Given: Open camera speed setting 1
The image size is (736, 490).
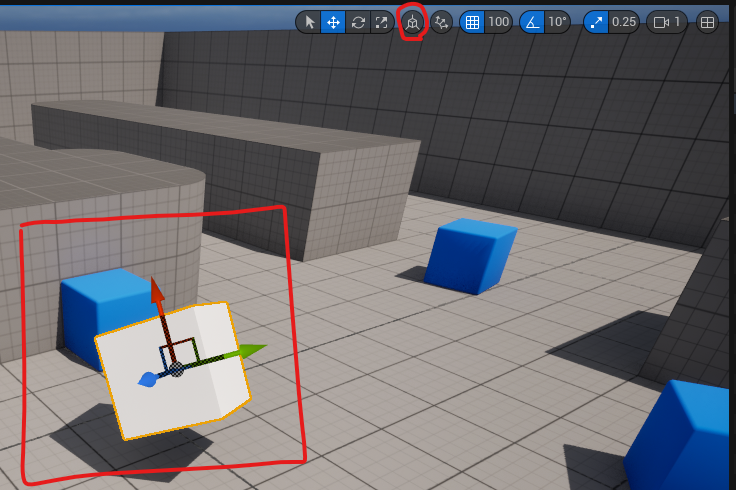Looking at the screenshot, I should pos(667,22).
